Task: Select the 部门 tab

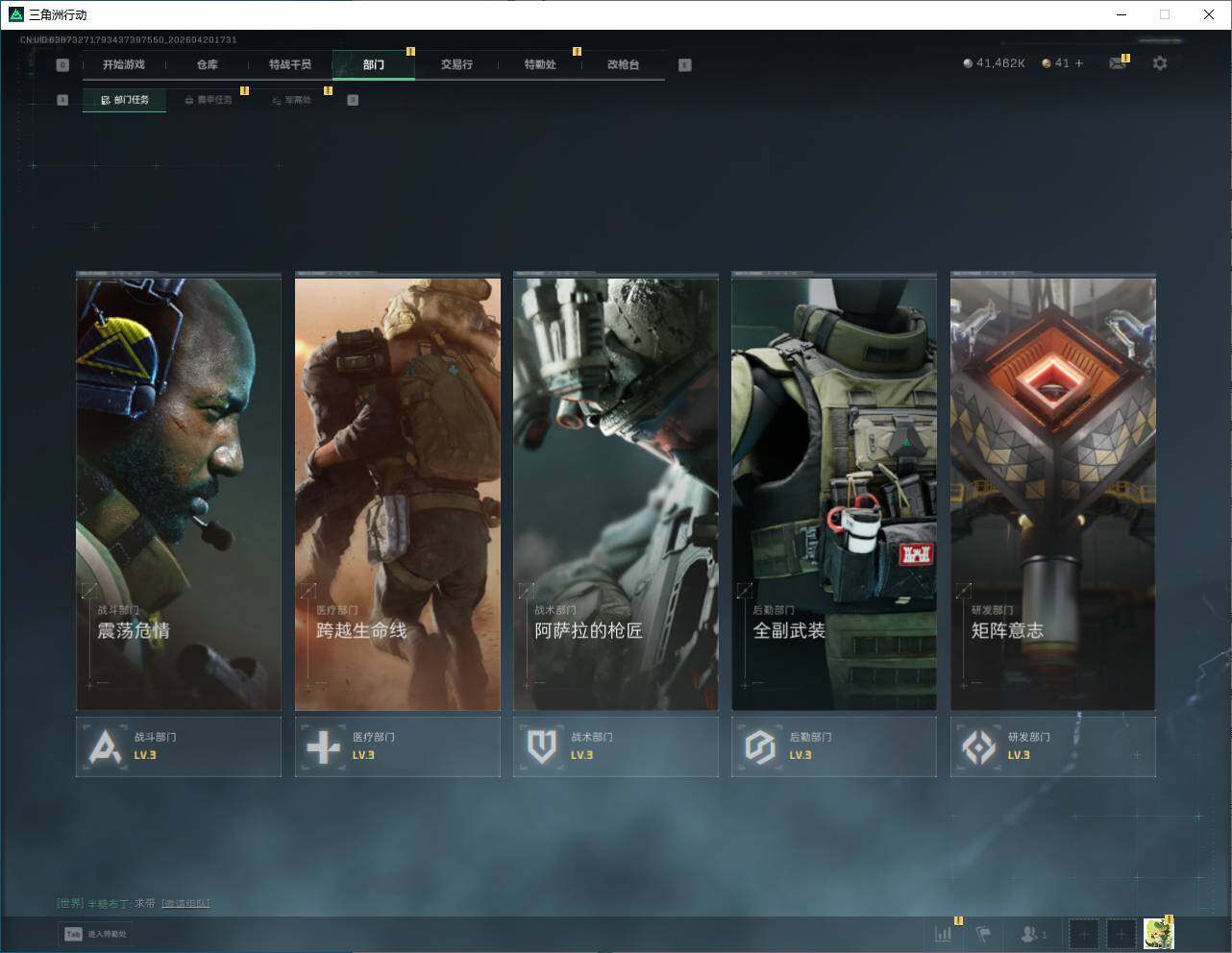Action: click(374, 64)
